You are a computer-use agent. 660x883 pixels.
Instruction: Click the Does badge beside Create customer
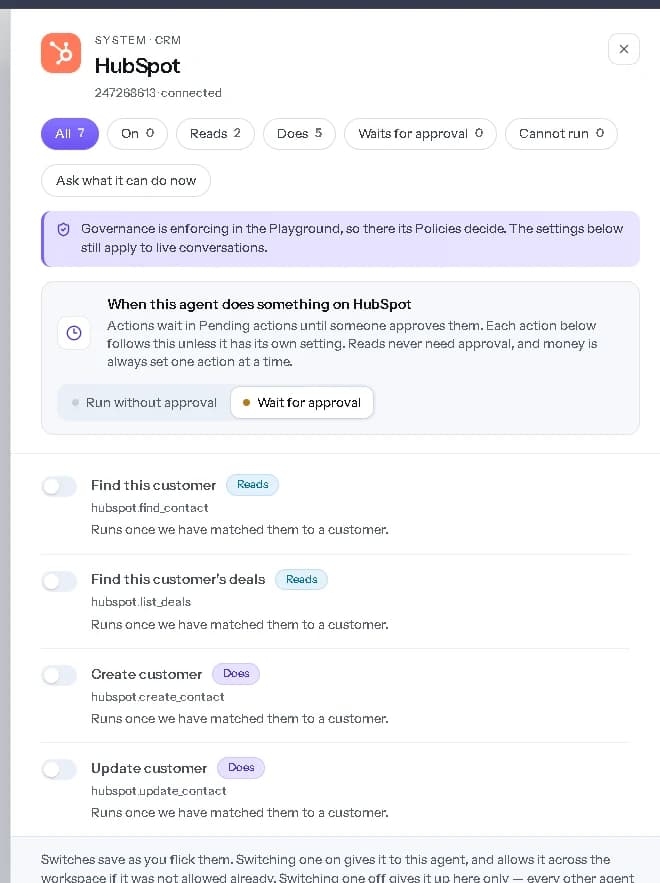pyautogui.click(x=236, y=674)
